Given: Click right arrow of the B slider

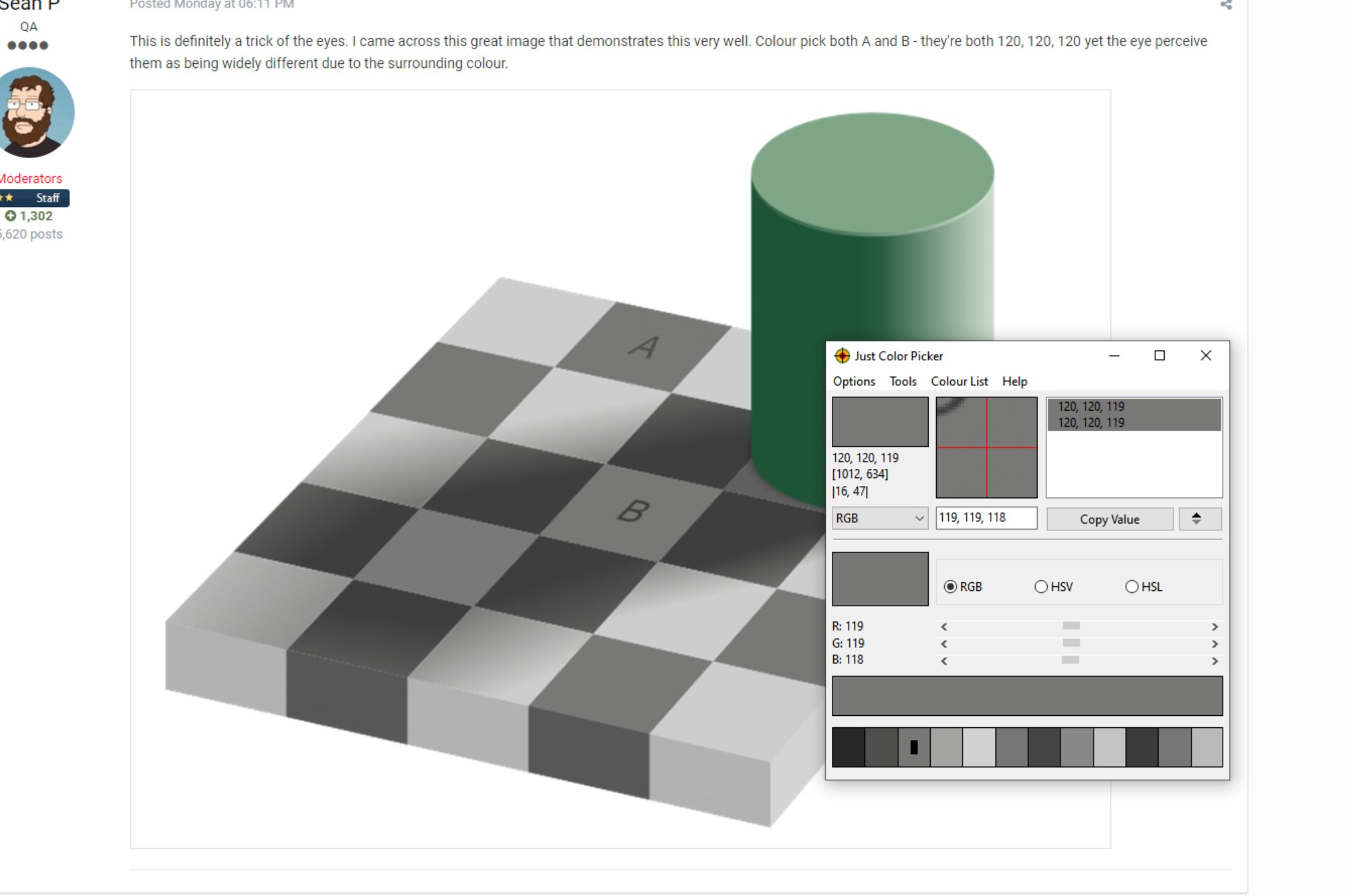Looking at the screenshot, I should [x=1215, y=661].
